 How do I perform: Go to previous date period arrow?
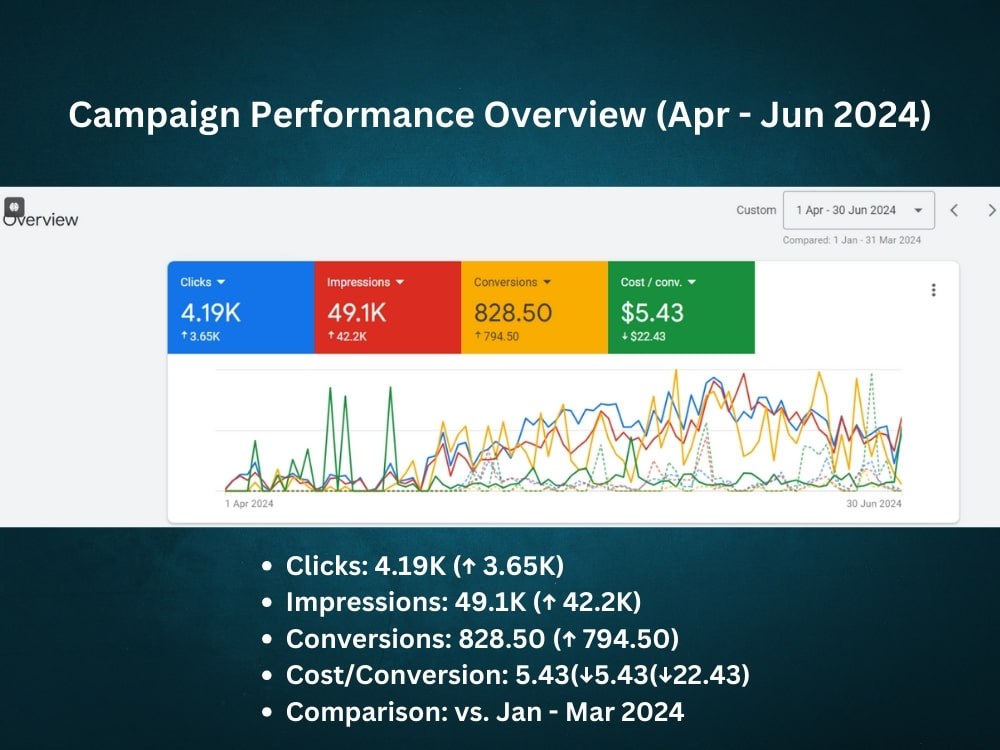coord(954,210)
